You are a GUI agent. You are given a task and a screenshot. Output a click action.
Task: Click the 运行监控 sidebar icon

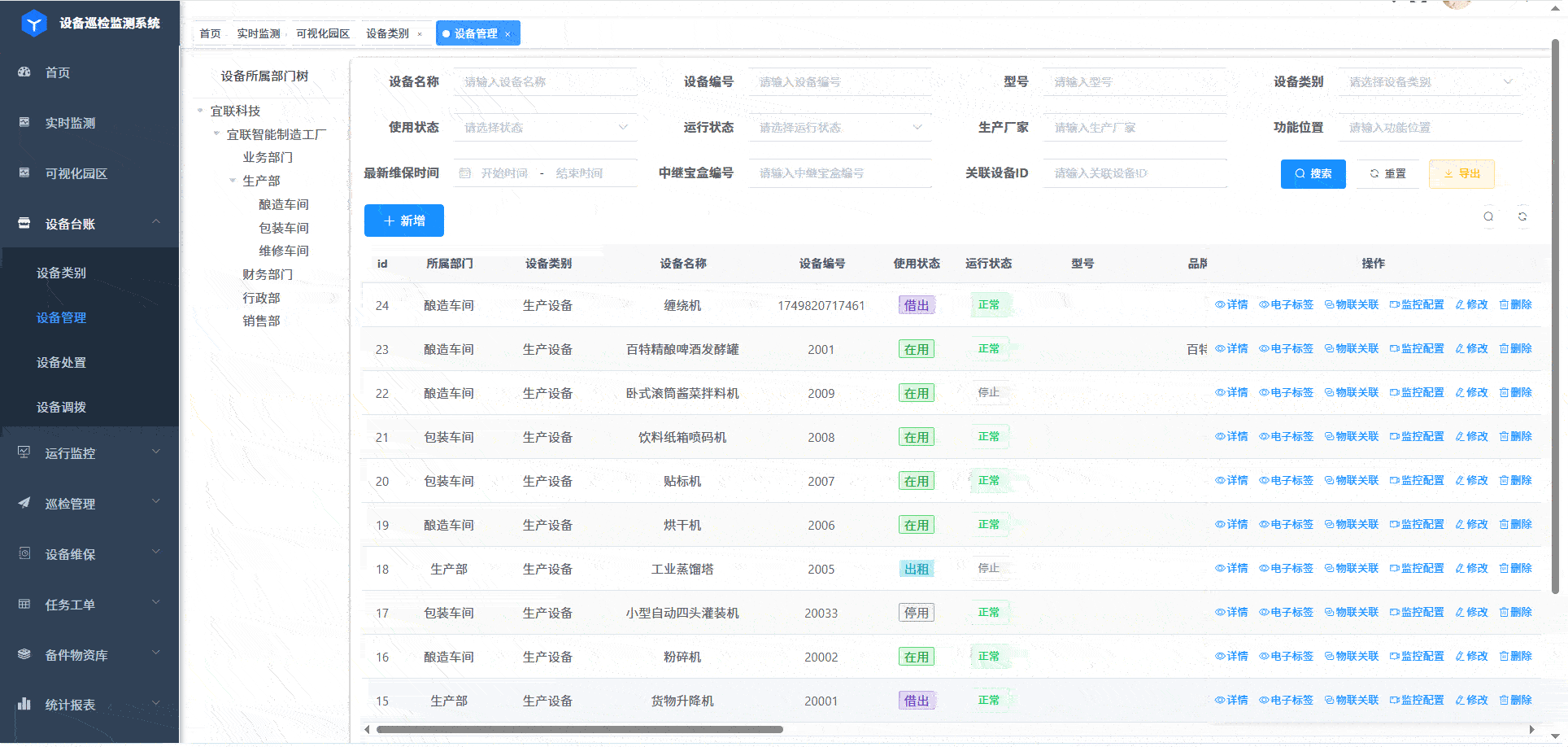24,452
